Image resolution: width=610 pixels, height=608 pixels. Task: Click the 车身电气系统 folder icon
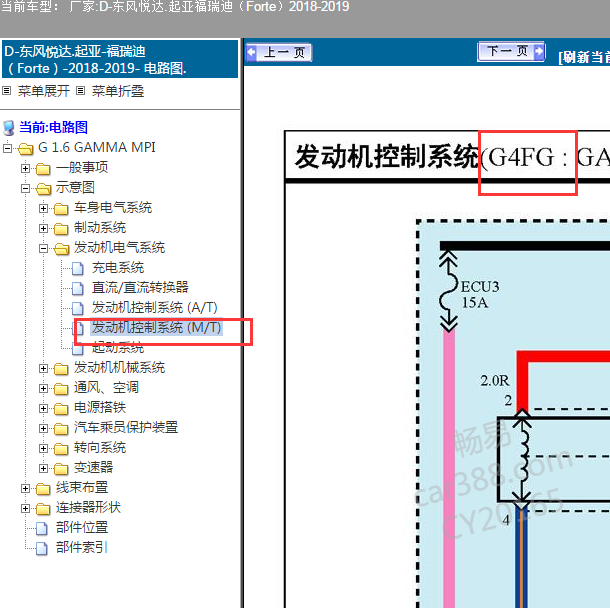(x=61, y=209)
